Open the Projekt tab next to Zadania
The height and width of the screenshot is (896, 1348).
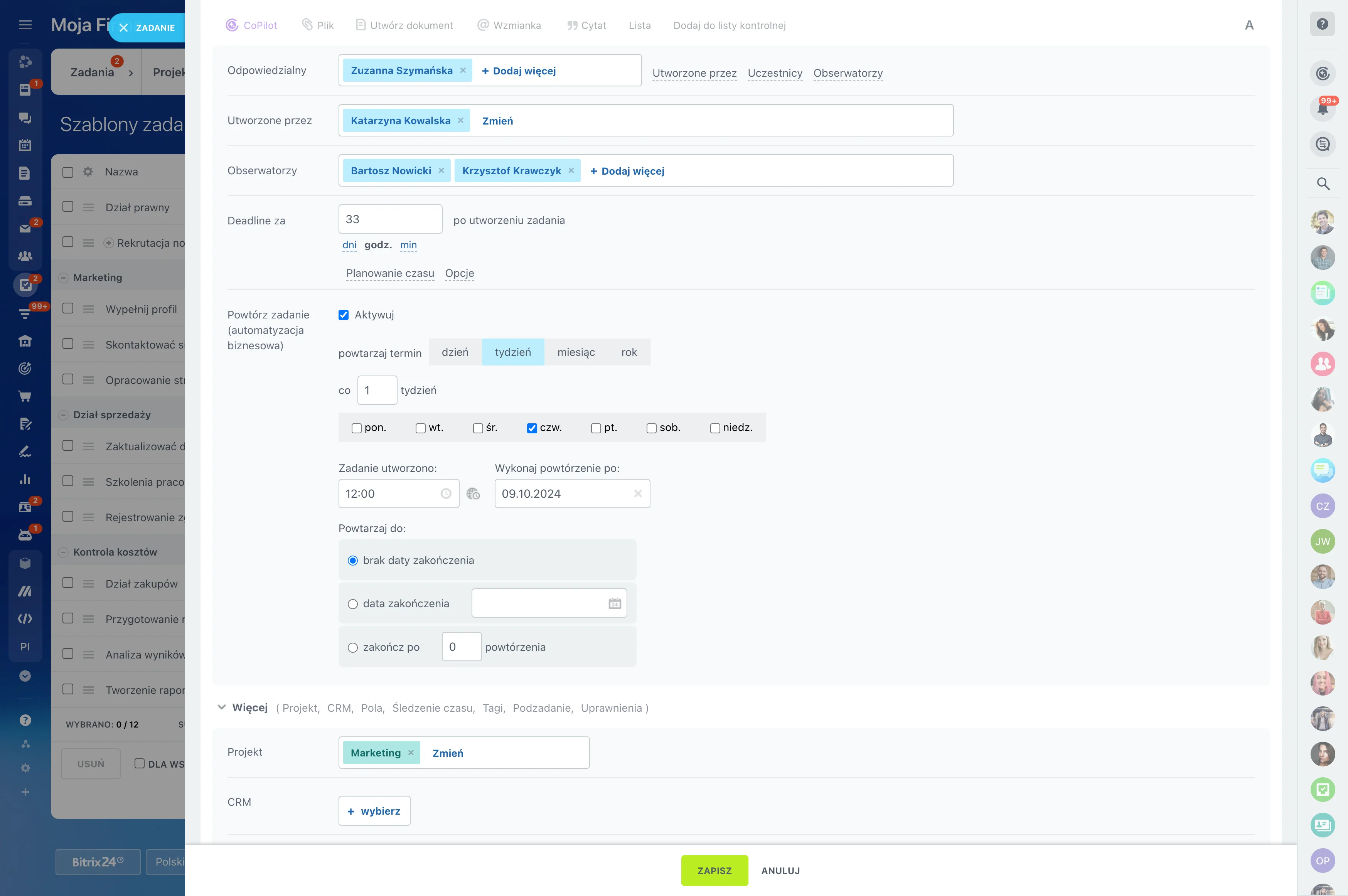168,71
